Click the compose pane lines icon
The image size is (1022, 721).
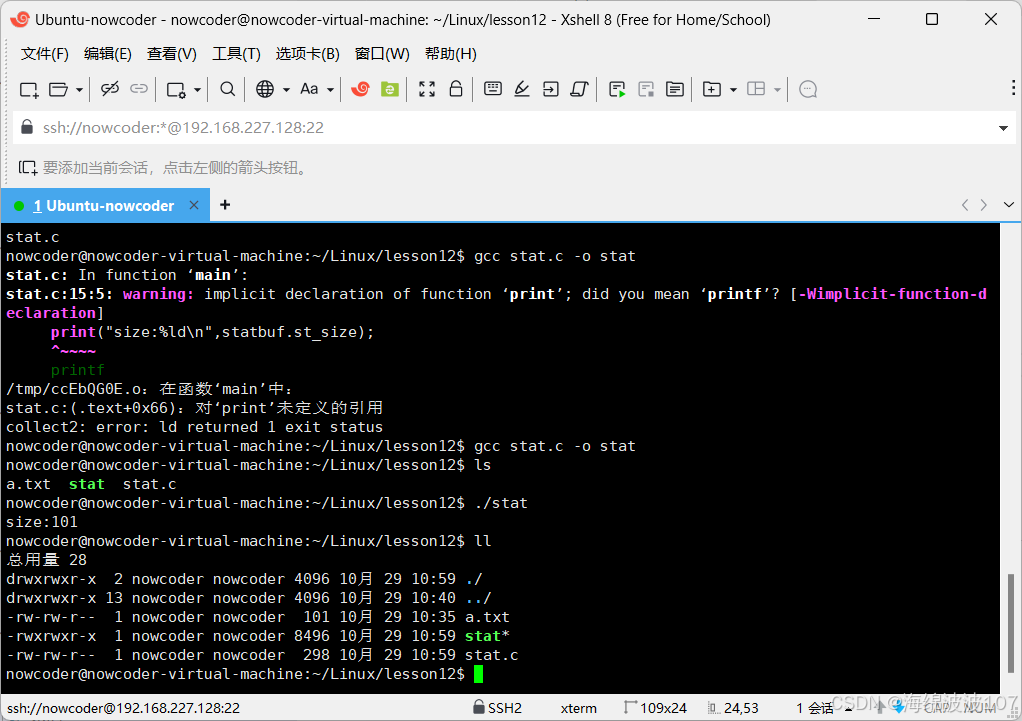pos(675,89)
